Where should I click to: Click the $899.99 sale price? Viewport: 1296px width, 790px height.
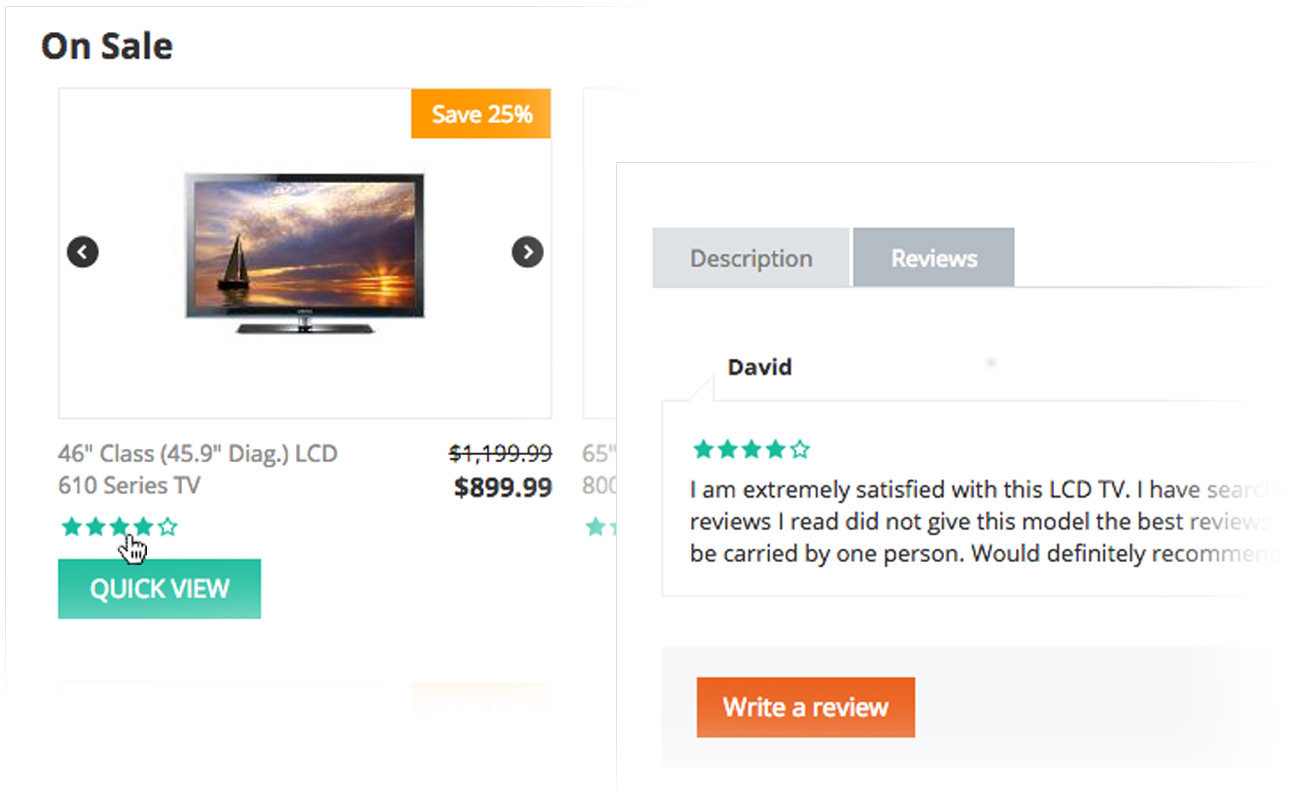point(503,487)
